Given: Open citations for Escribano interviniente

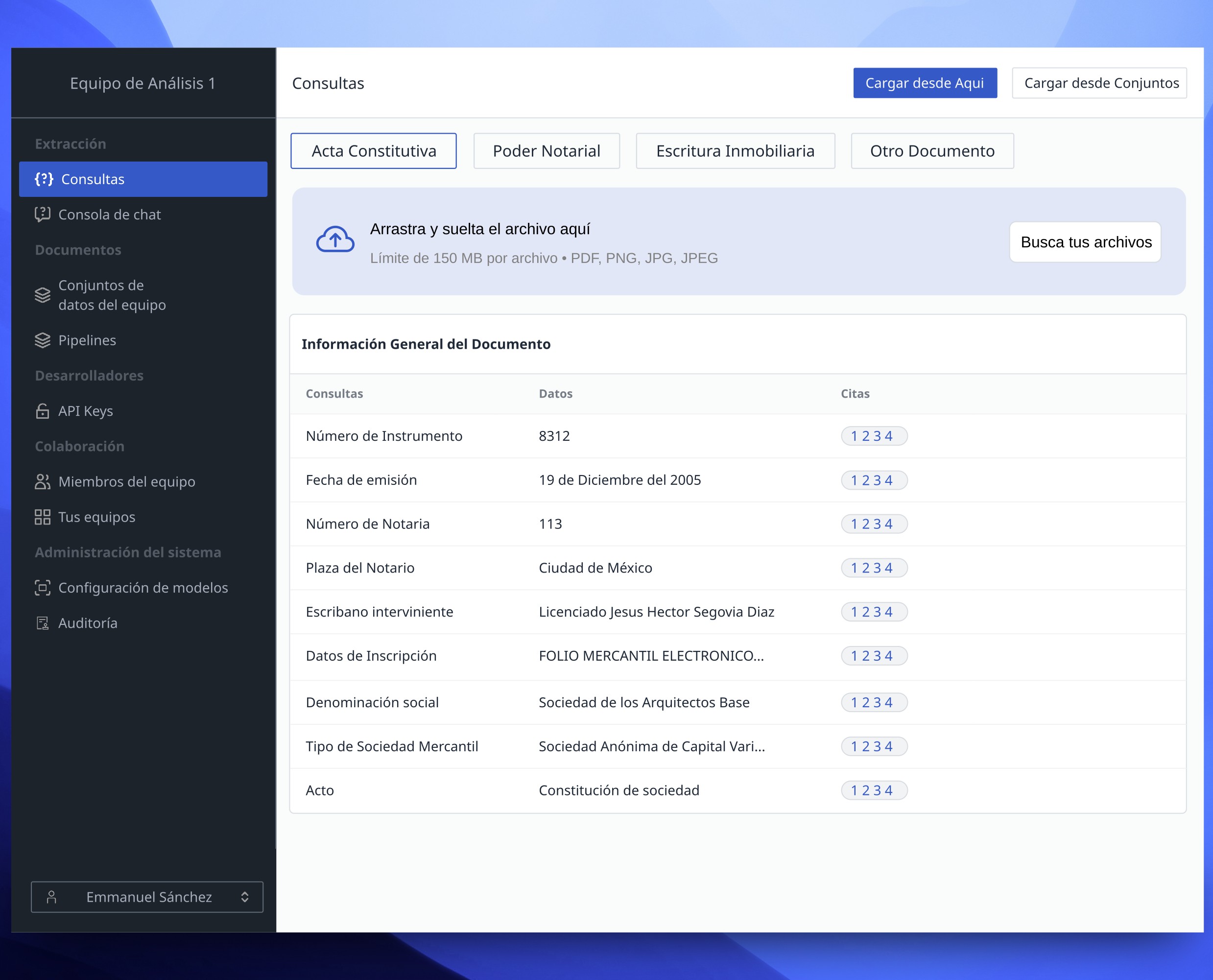Looking at the screenshot, I should click(874, 612).
